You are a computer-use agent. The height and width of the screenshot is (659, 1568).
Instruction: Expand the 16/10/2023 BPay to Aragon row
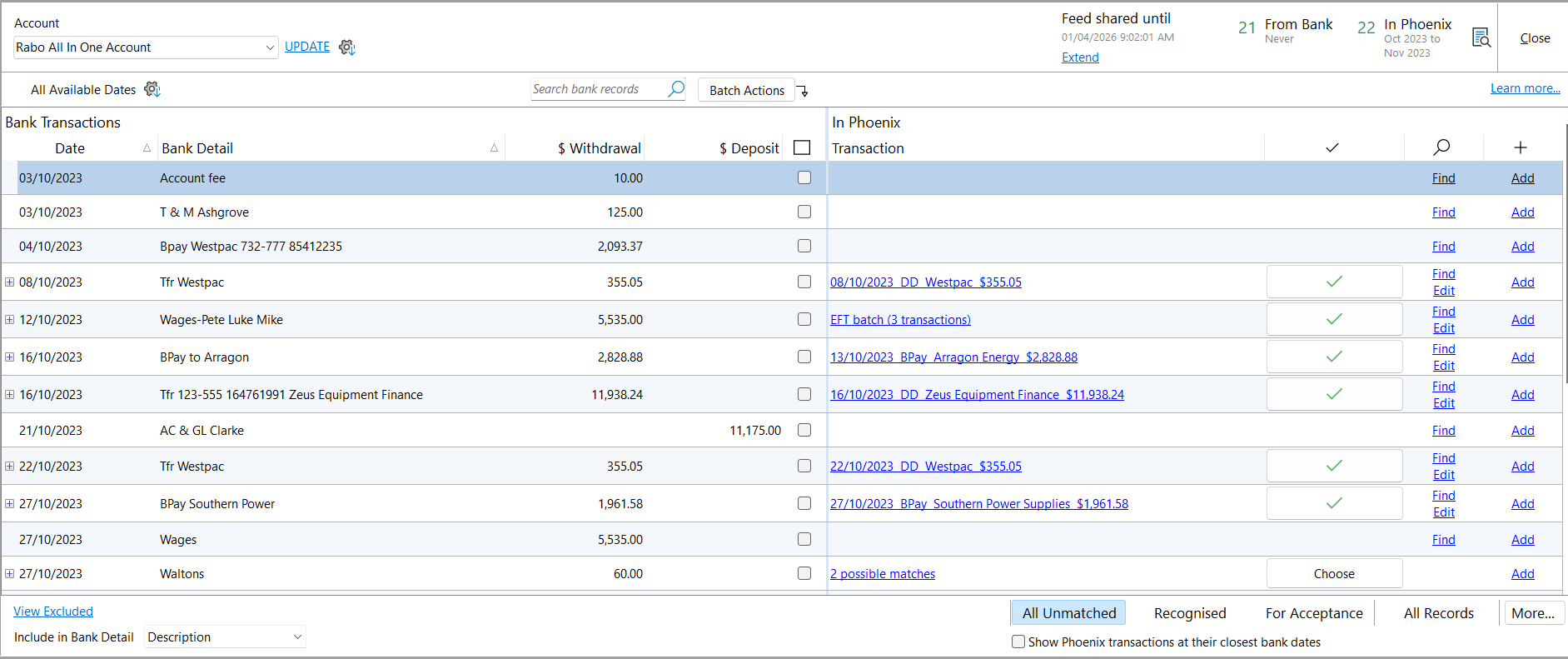10,357
